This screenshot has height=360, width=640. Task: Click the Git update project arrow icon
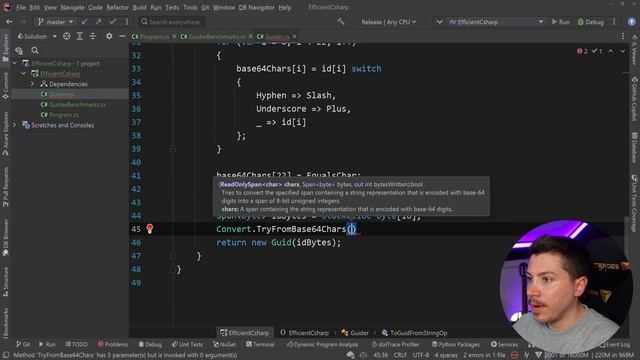[x=84, y=22]
